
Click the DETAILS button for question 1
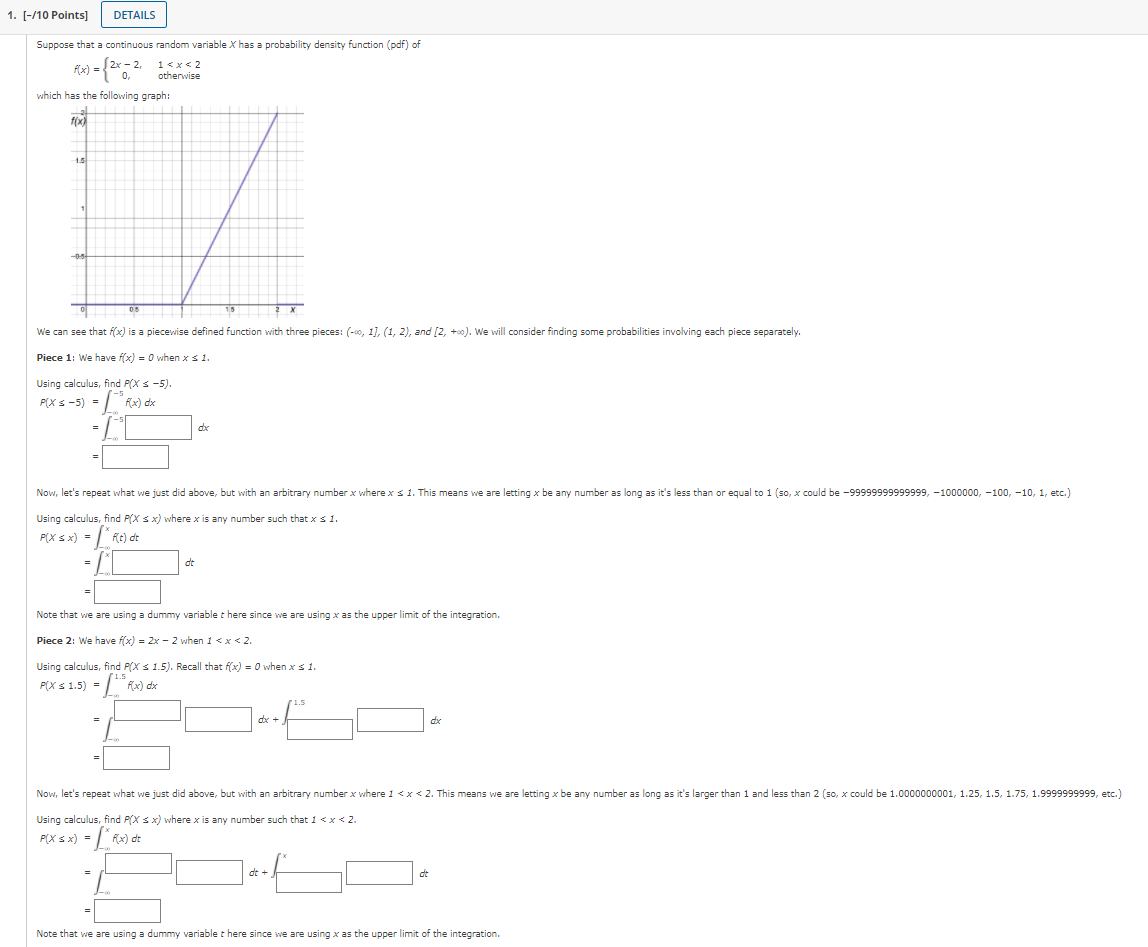133,14
